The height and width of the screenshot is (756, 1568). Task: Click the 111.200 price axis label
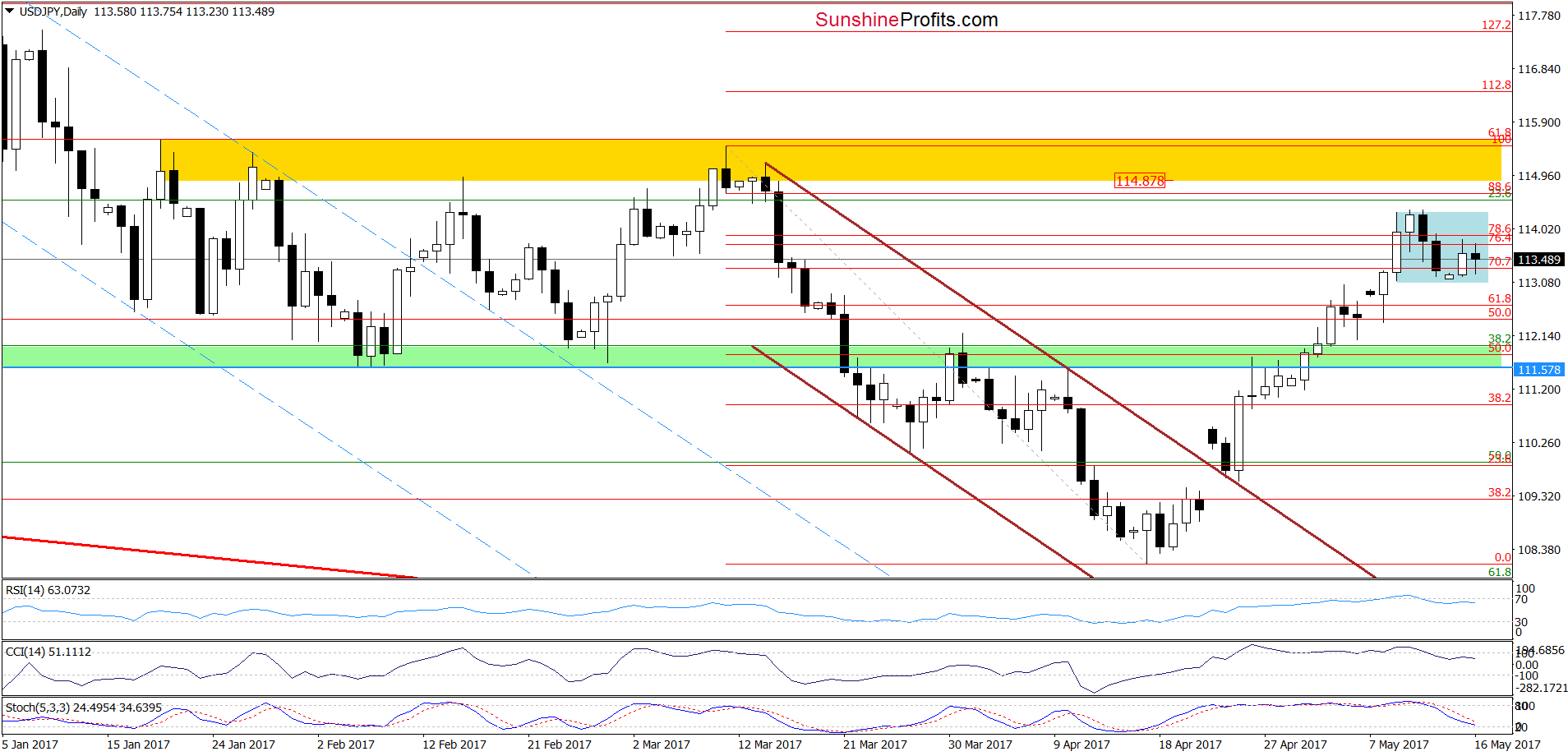(1539, 390)
